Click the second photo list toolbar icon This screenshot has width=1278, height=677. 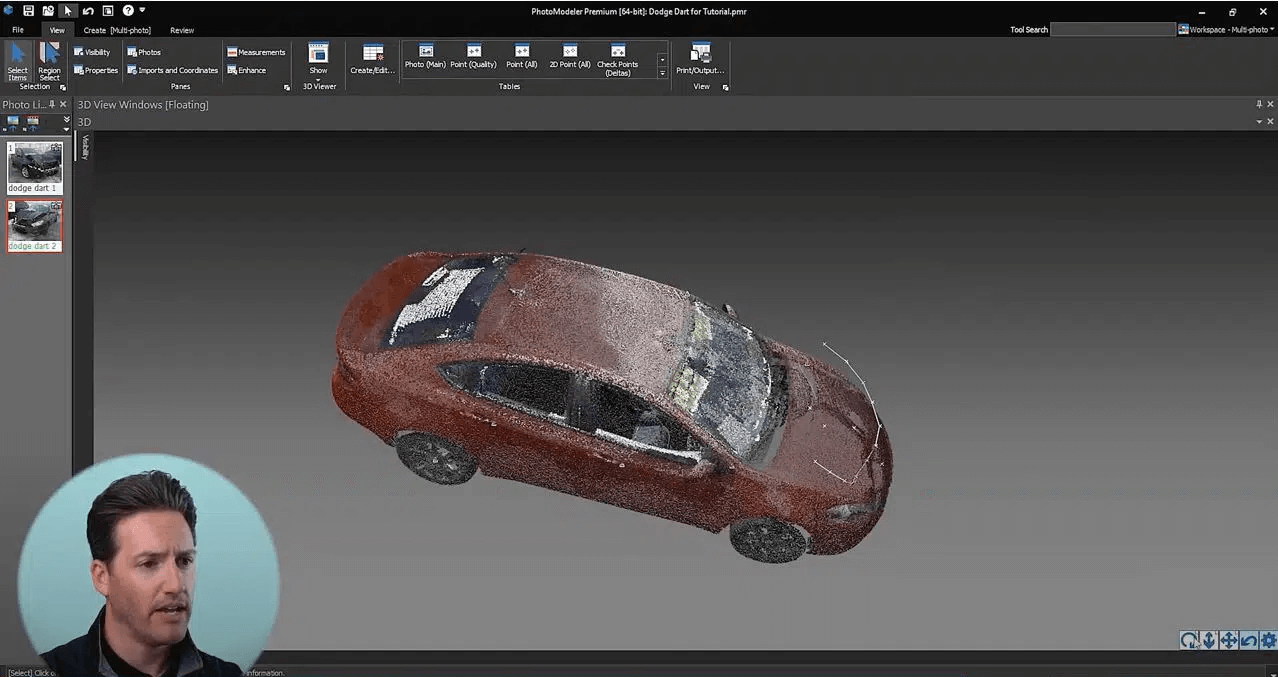click(33, 122)
